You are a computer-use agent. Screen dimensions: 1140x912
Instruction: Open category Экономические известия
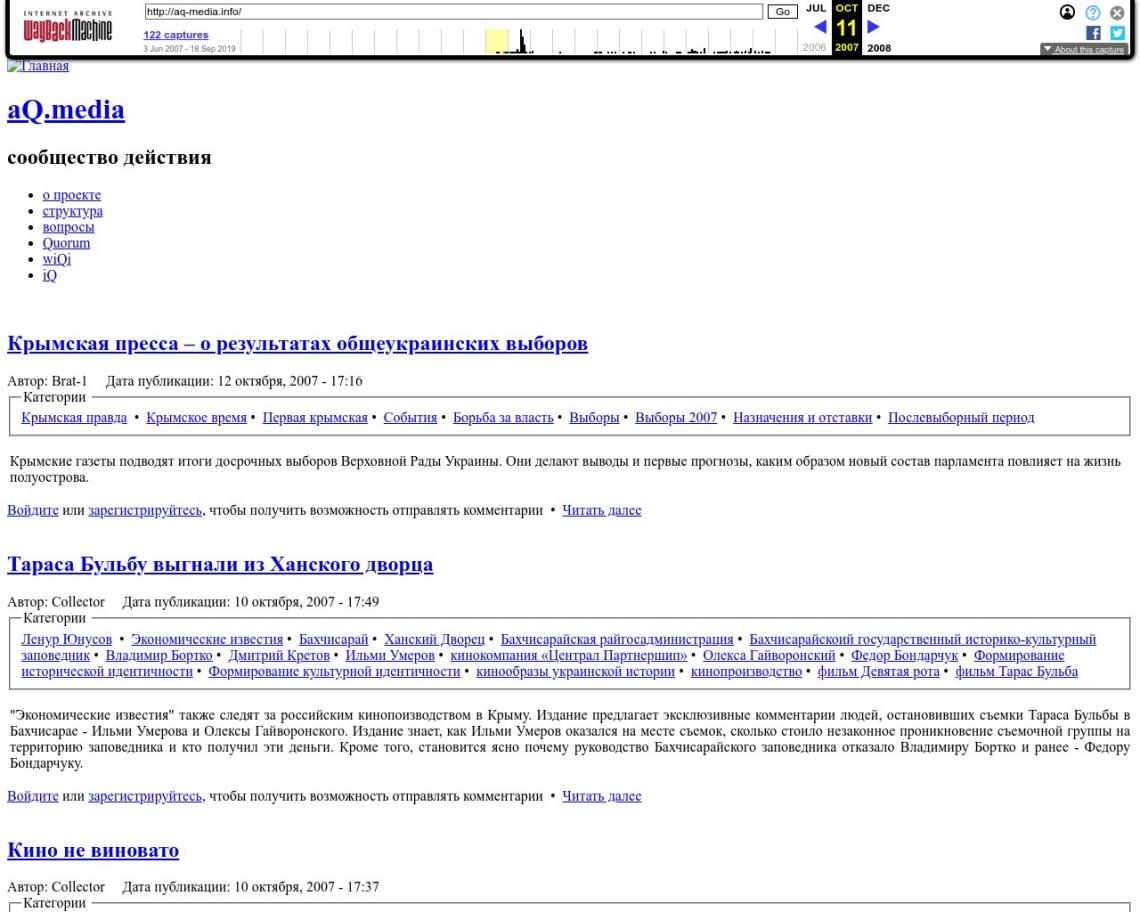tap(207, 639)
